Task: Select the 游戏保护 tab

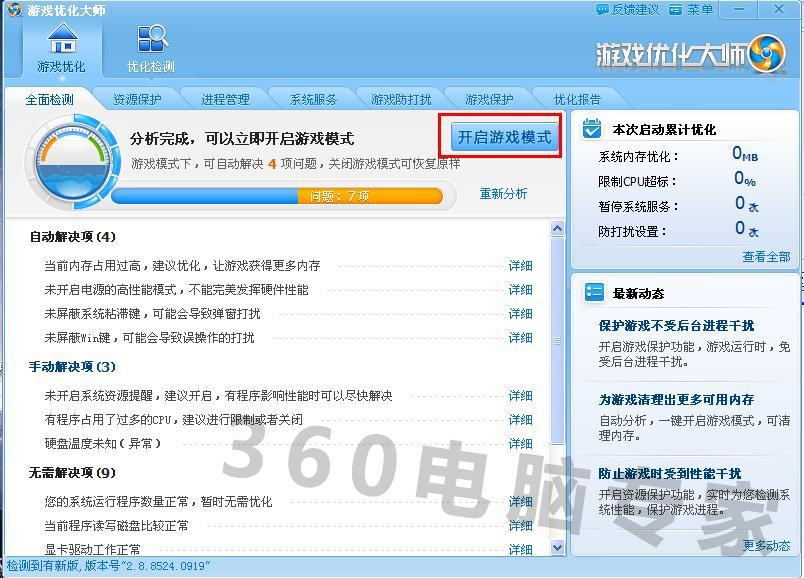Action: 489,99
